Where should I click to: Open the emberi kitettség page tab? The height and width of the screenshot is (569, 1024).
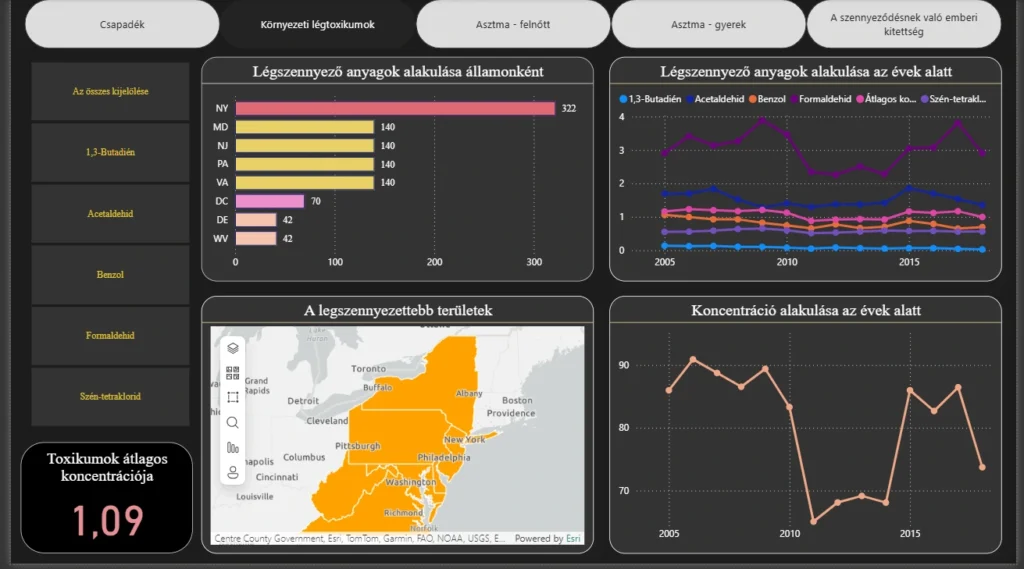pos(904,24)
